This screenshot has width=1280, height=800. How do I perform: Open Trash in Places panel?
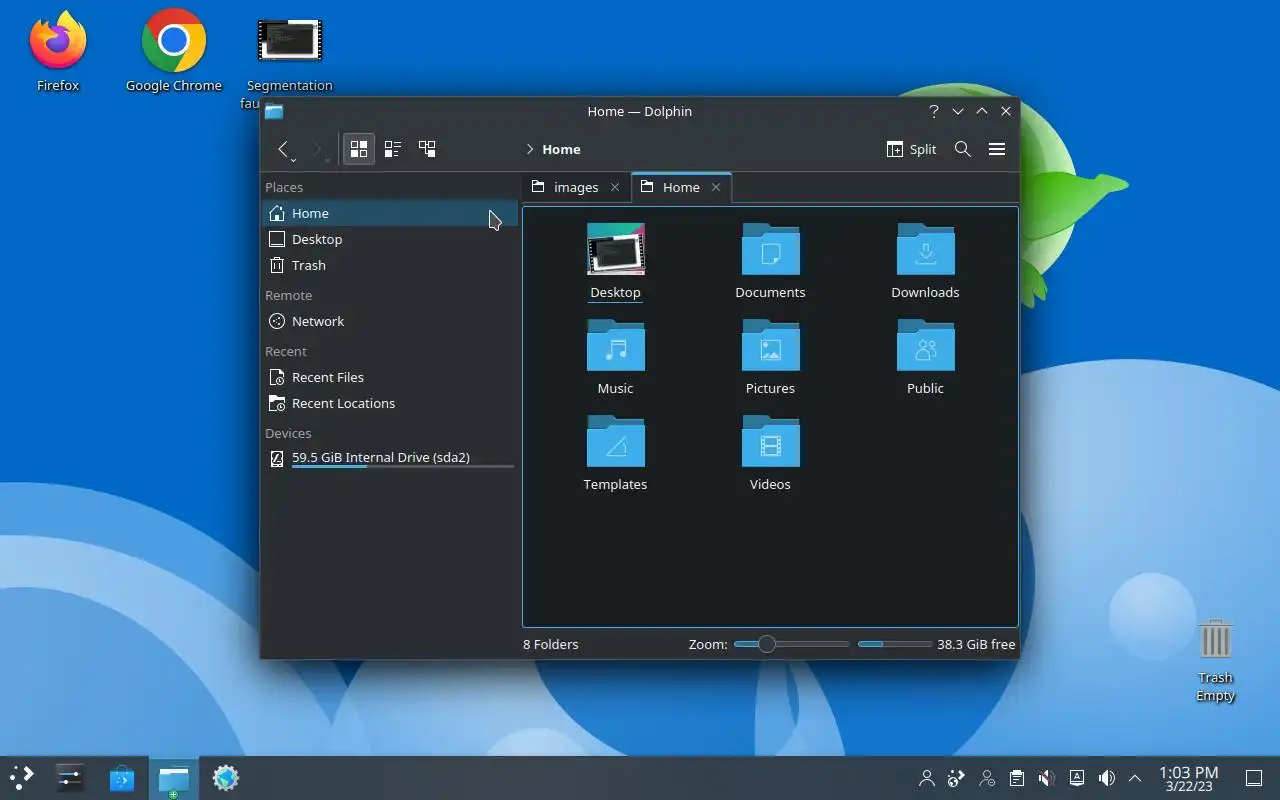[390, 265]
